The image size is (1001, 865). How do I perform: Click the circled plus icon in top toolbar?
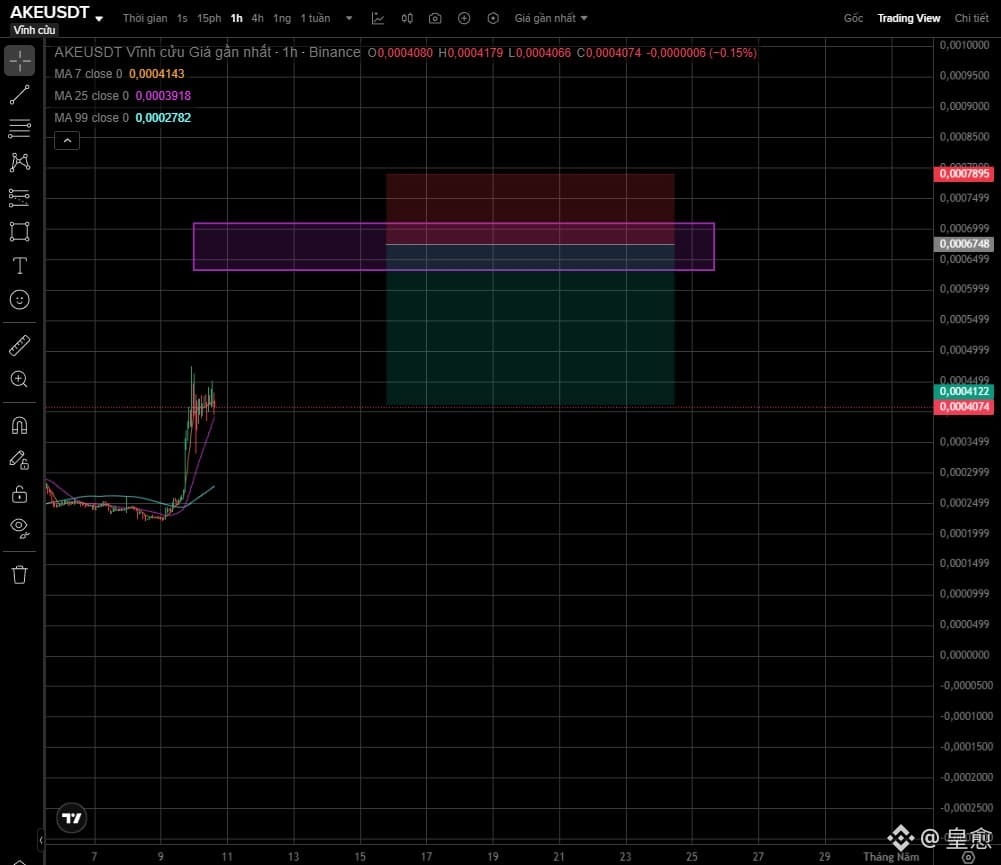click(464, 19)
